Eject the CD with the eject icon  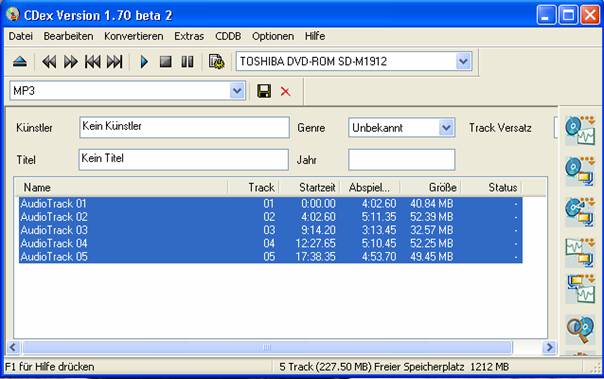tap(20, 62)
